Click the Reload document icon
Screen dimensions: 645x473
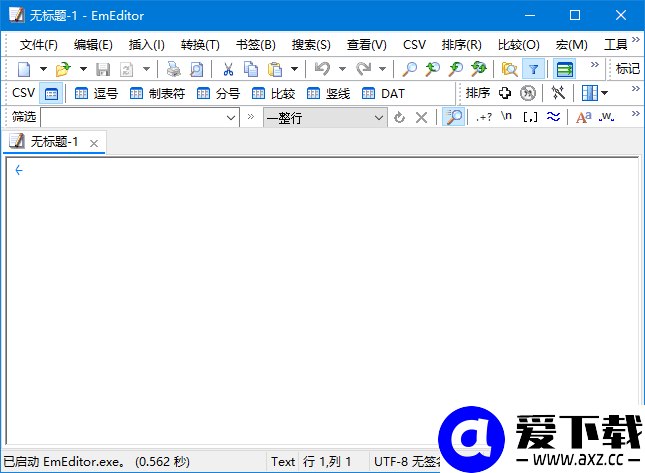tap(127, 69)
